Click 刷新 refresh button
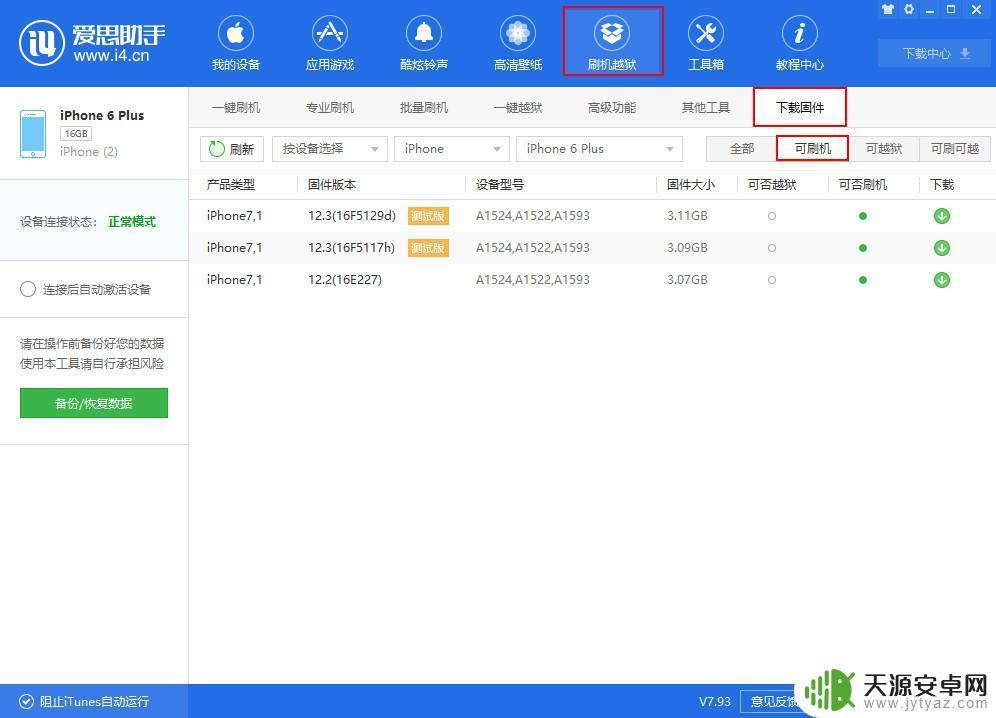The image size is (996, 718). coord(232,149)
